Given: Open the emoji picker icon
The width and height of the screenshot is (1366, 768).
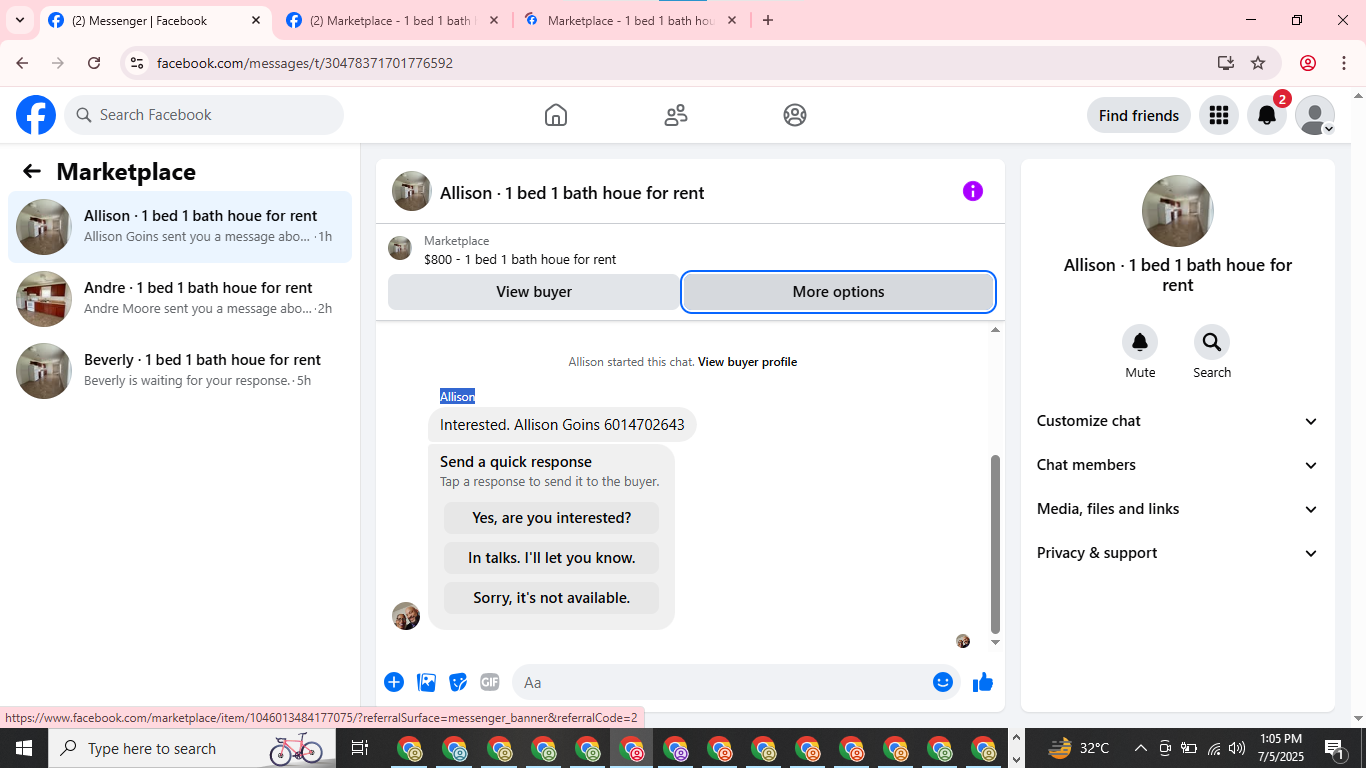Looking at the screenshot, I should (x=943, y=682).
